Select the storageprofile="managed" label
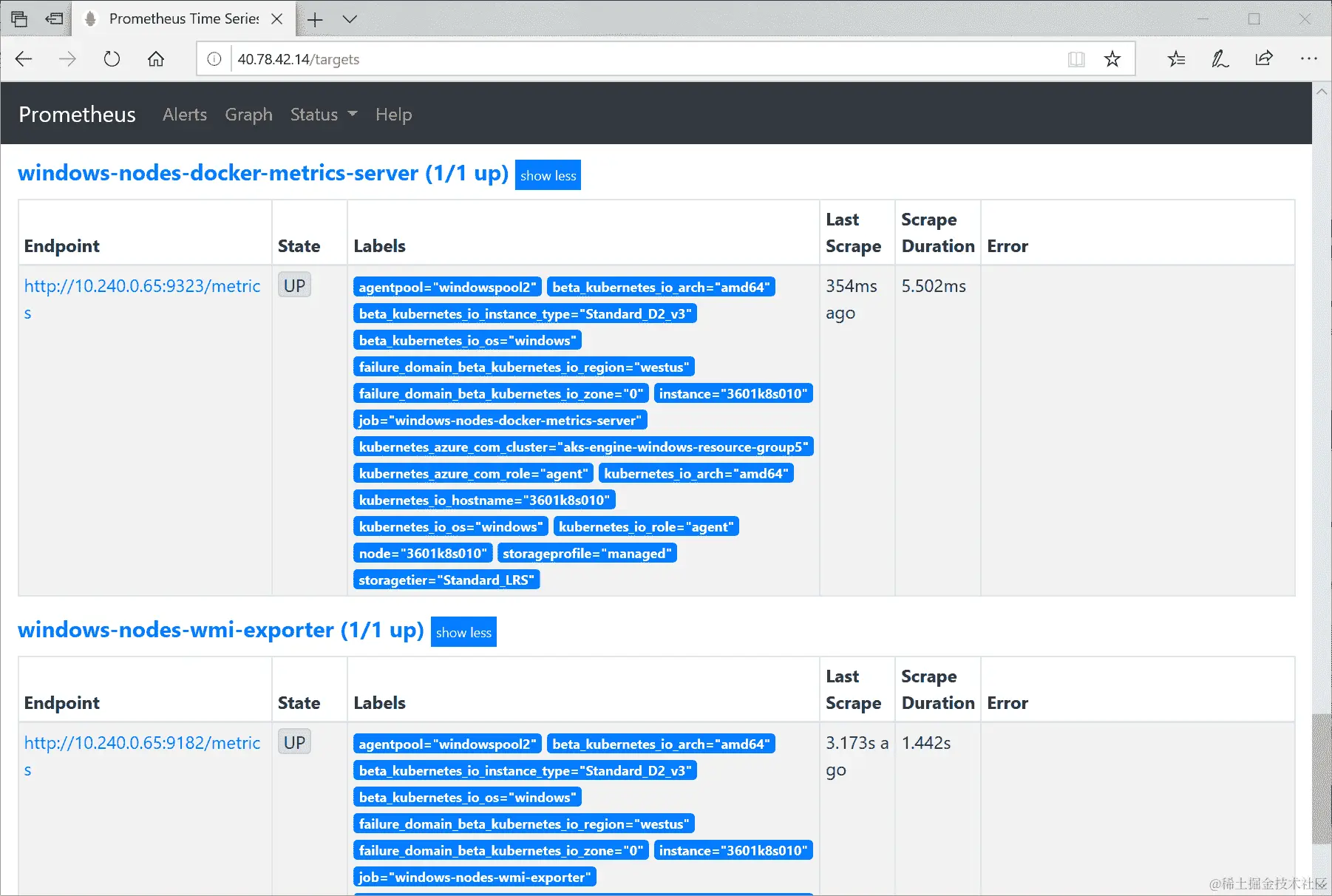 587,553
